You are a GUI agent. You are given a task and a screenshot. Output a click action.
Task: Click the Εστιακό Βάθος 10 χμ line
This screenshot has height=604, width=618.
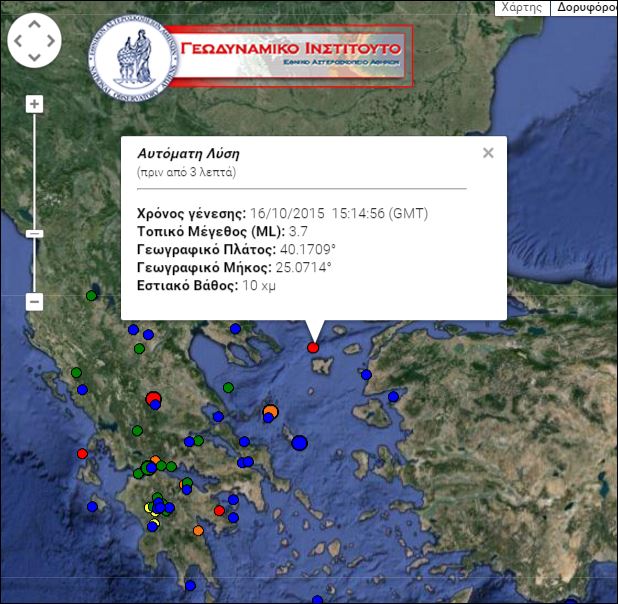[206, 285]
